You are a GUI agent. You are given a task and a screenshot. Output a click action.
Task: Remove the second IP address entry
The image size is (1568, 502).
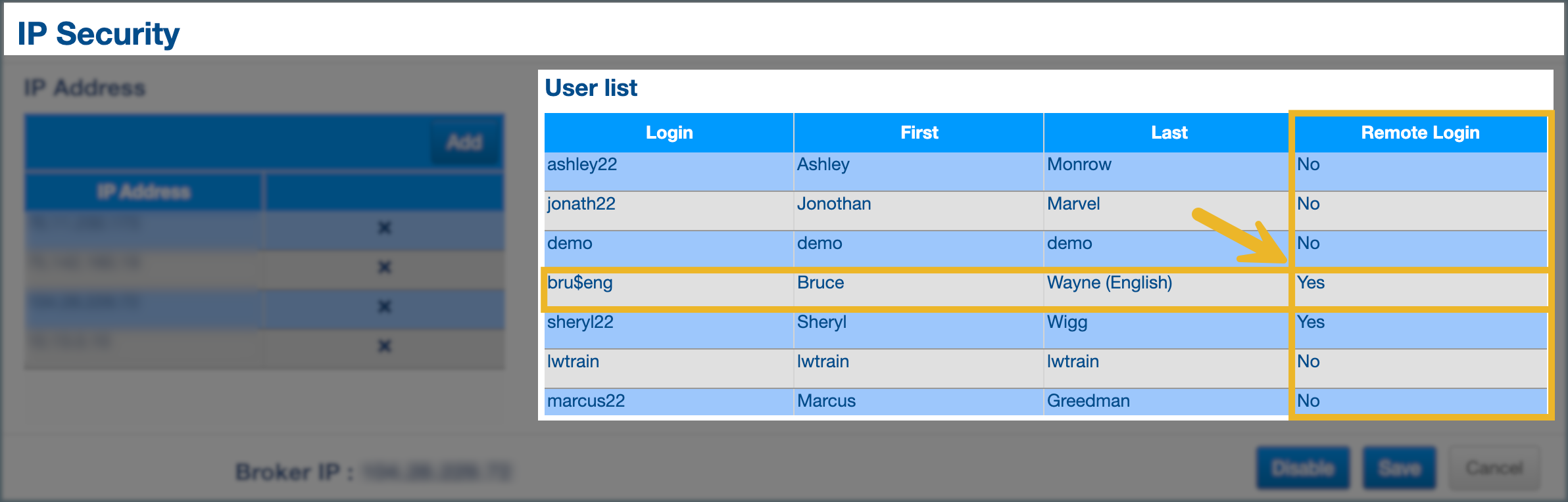pos(385,267)
